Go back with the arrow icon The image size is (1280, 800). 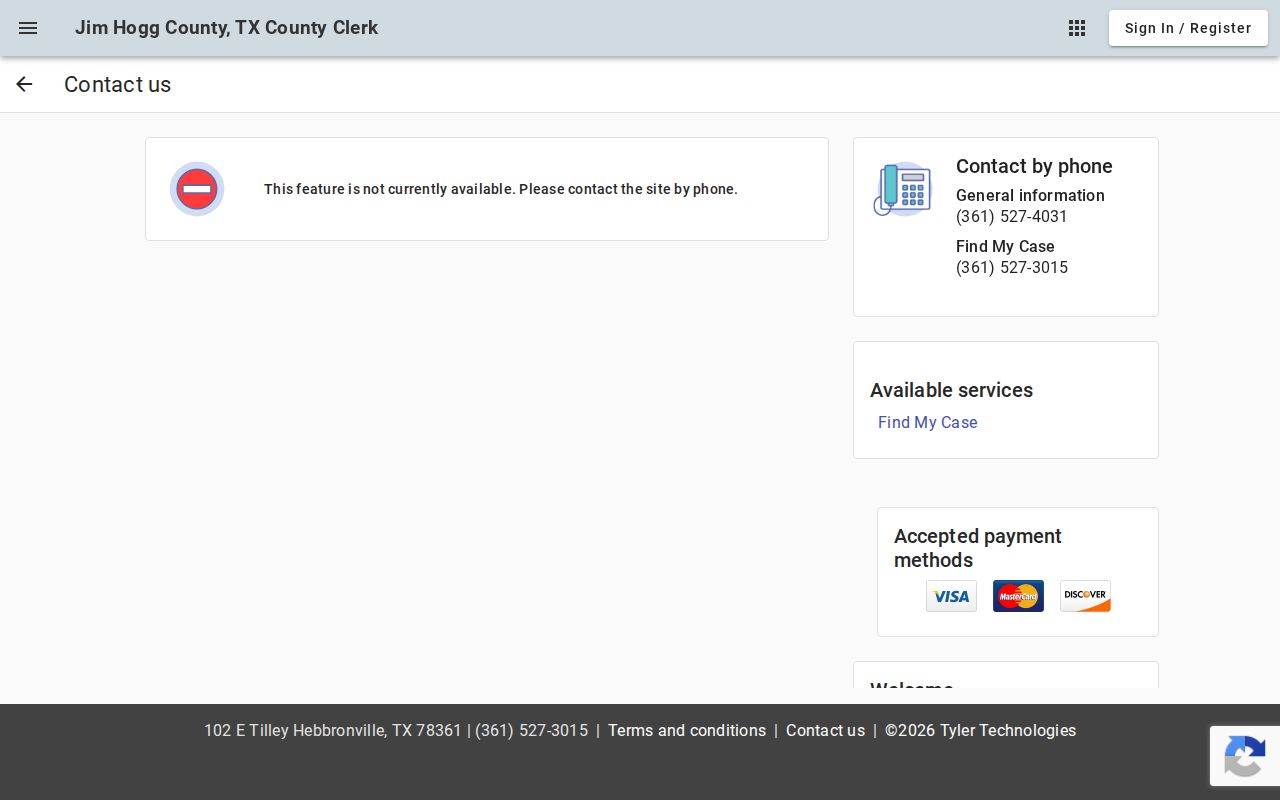(24, 84)
